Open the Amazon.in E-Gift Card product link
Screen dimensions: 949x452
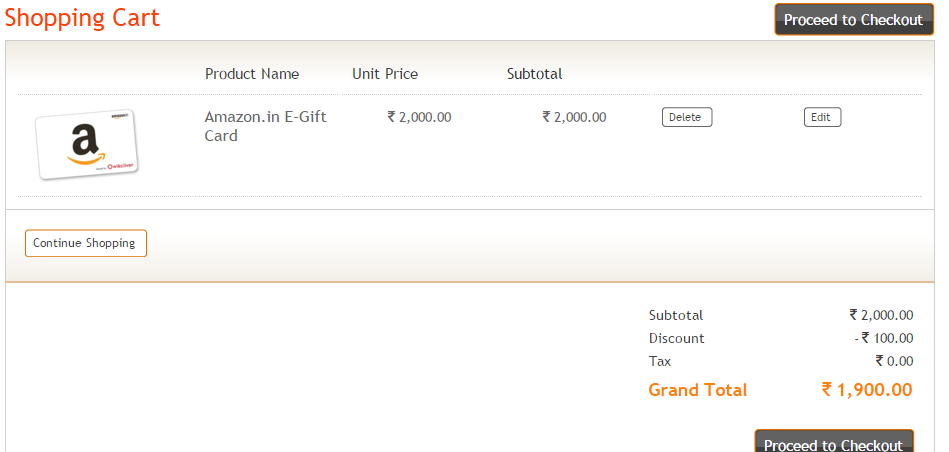pos(265,126)
